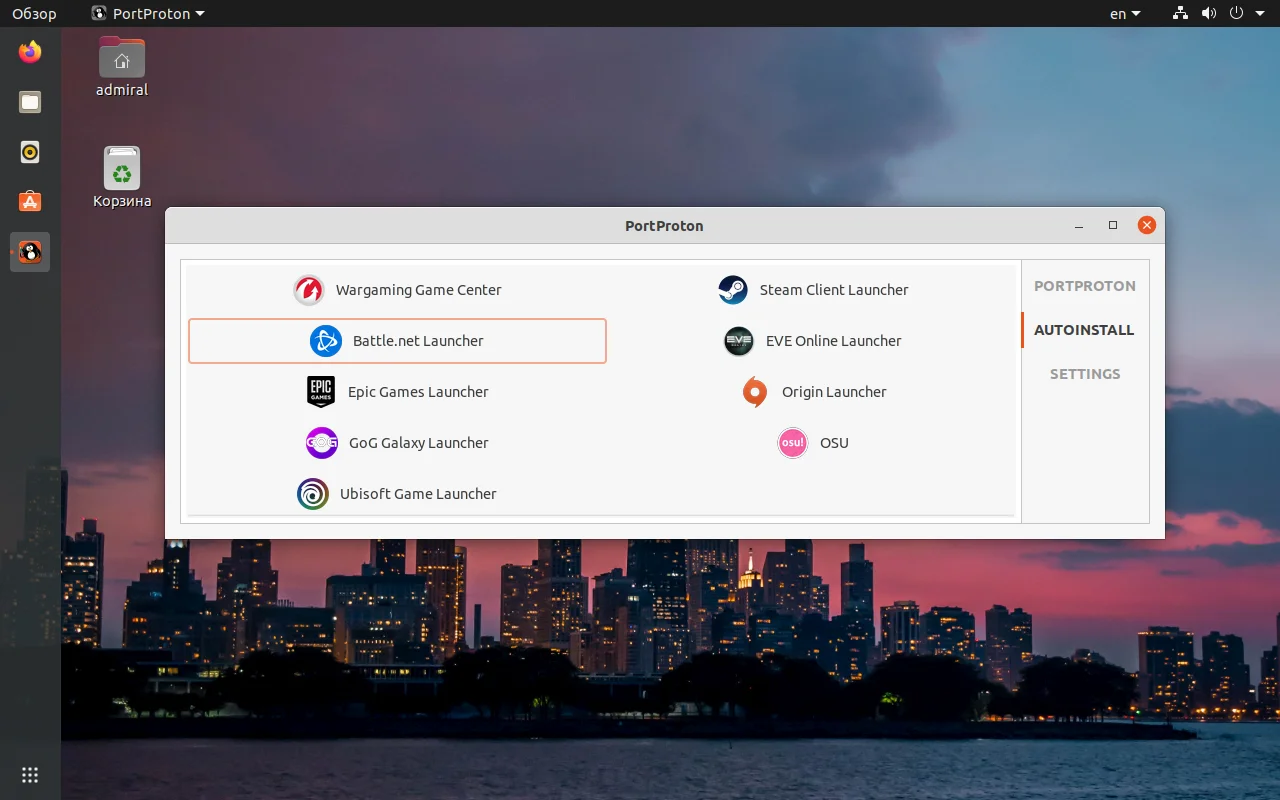Screen dimensions: 1280x800
Task: Switch to the PORTPROTON tab
Action: 1085,286
